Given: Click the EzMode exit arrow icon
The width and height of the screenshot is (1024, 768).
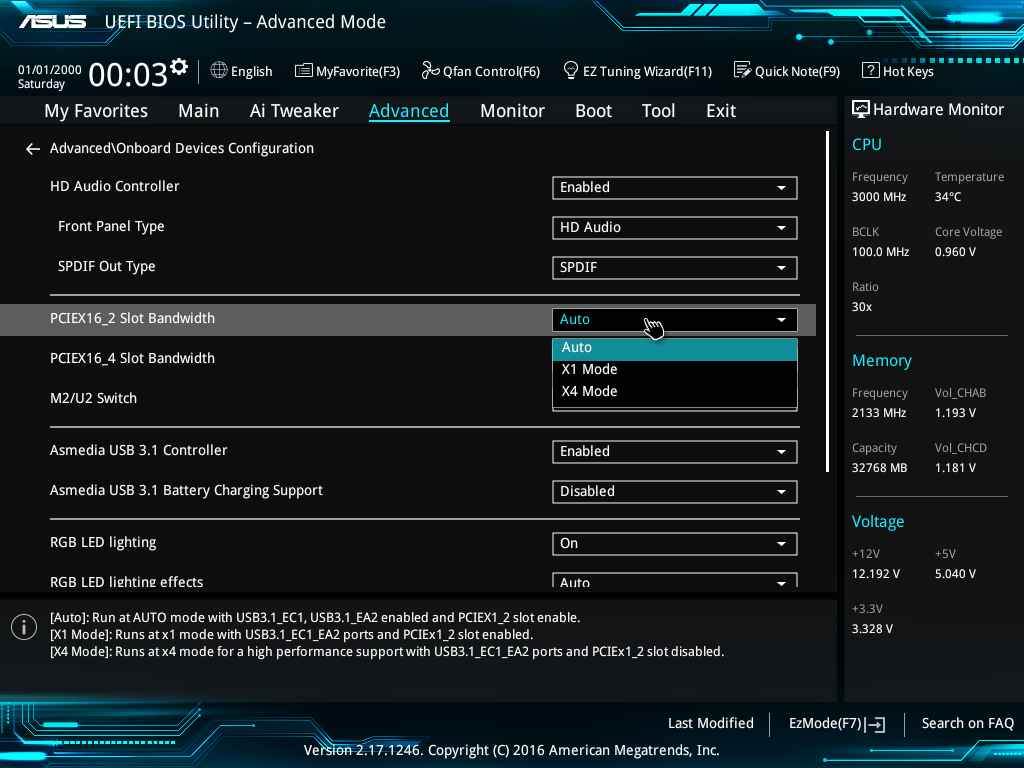Looking at the screenshot, I should [x=876, y=724].
